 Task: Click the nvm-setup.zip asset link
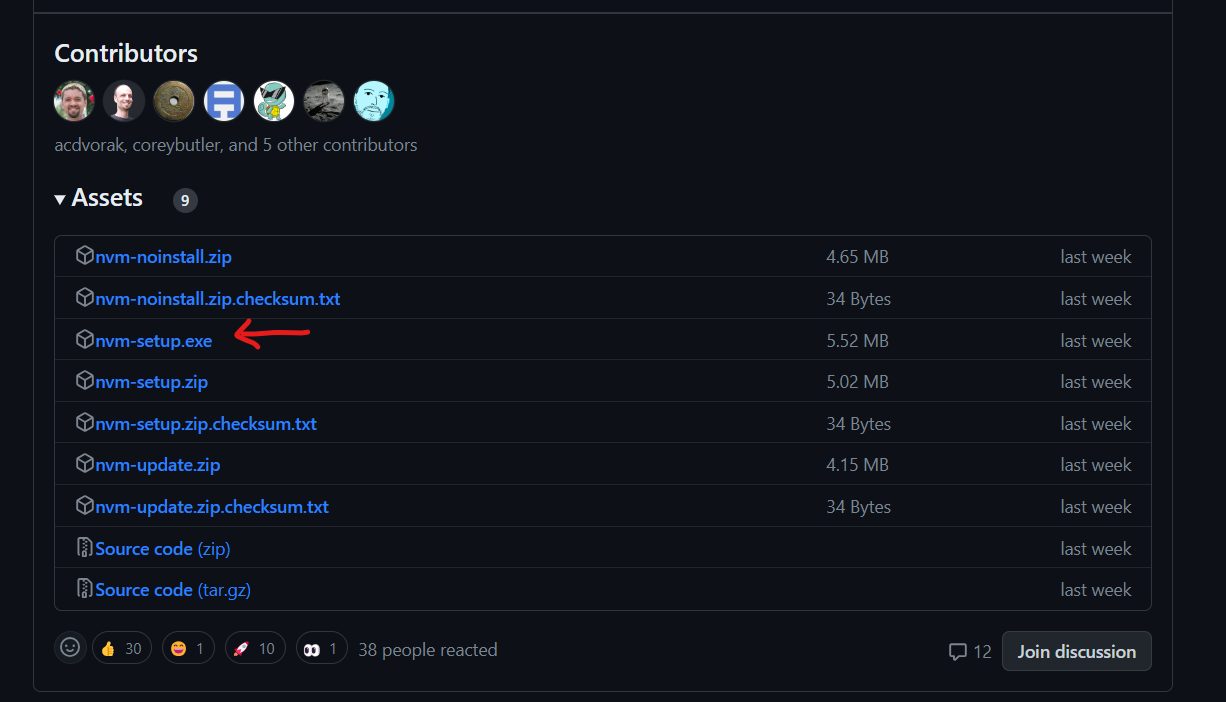click(151, 382)
